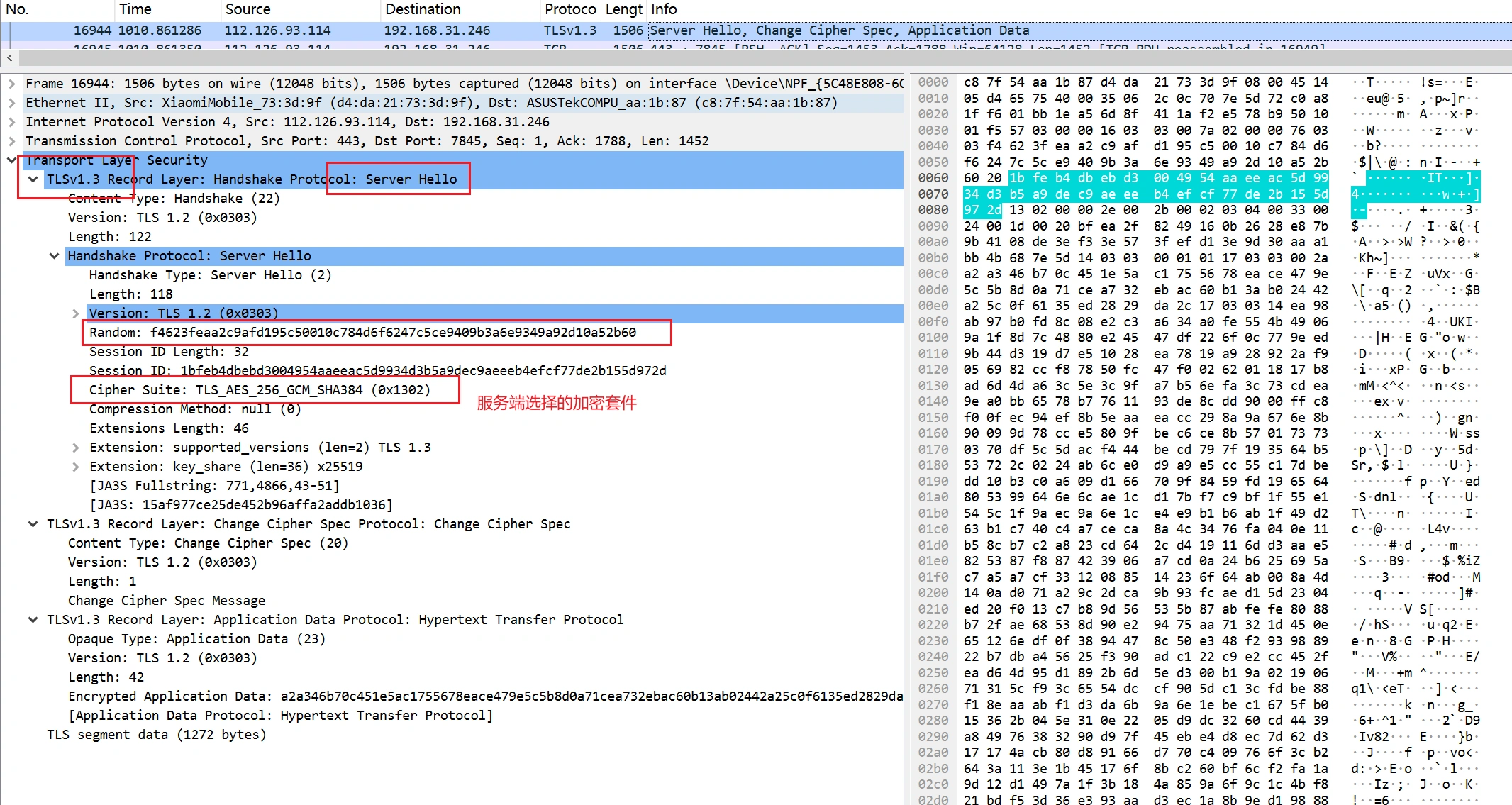1512x805 pixels.
Task: Click the Source column header
Action: tap(248, 9)
